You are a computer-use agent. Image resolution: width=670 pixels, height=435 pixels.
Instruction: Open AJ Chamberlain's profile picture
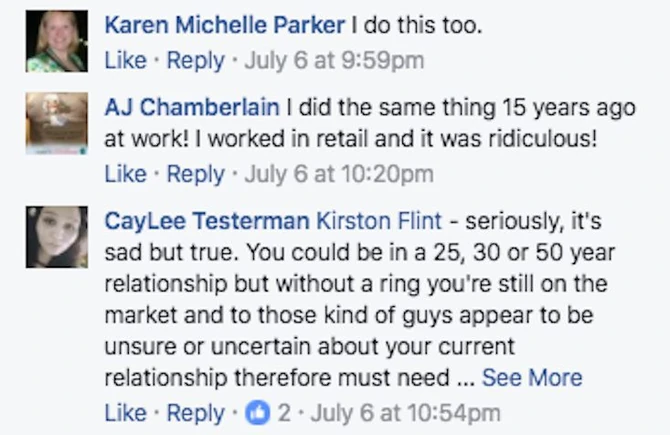[x=56, y=124]
